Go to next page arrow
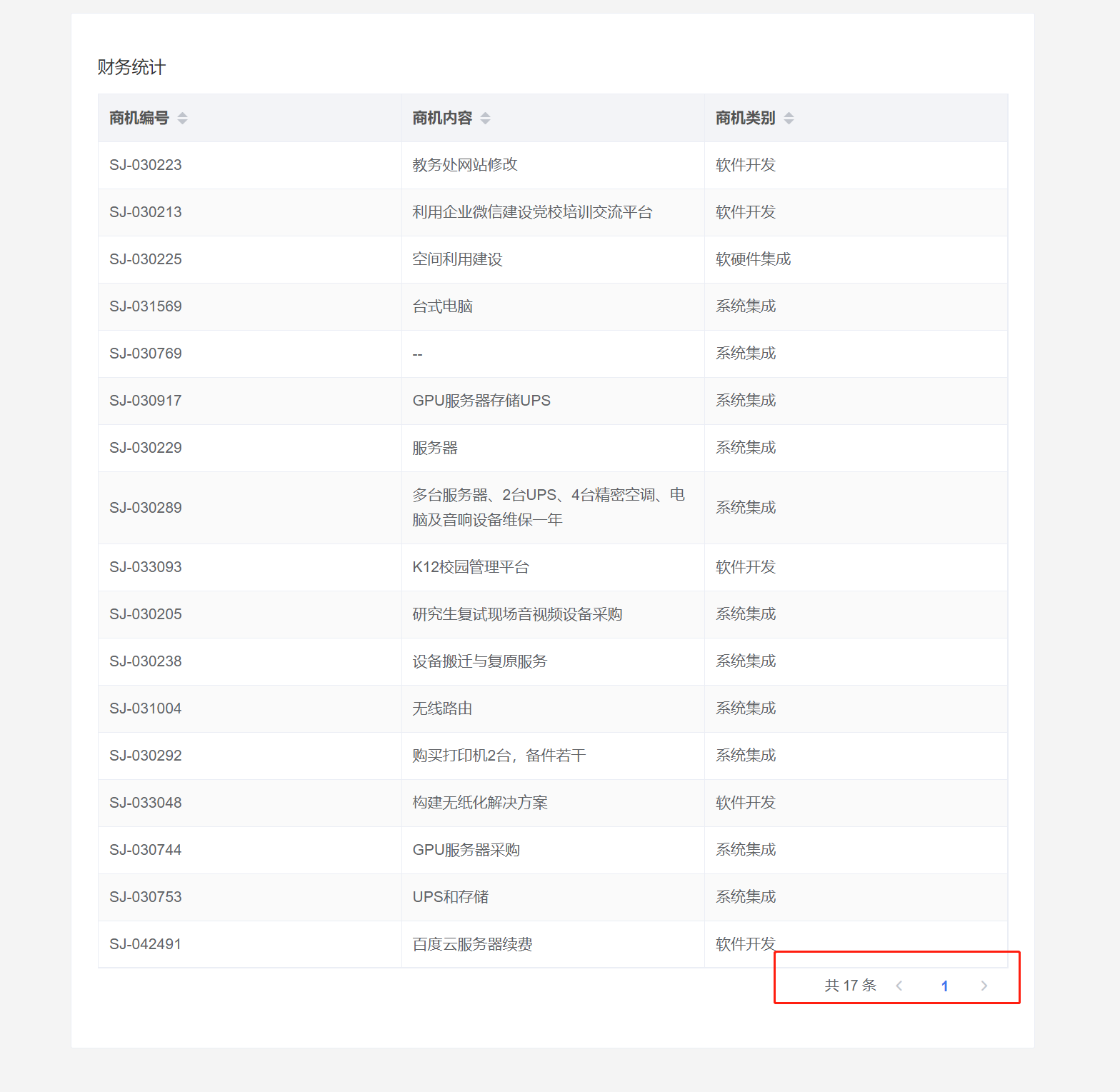The height and width of the screenshot is (1092, 1120). coord(984,986)
